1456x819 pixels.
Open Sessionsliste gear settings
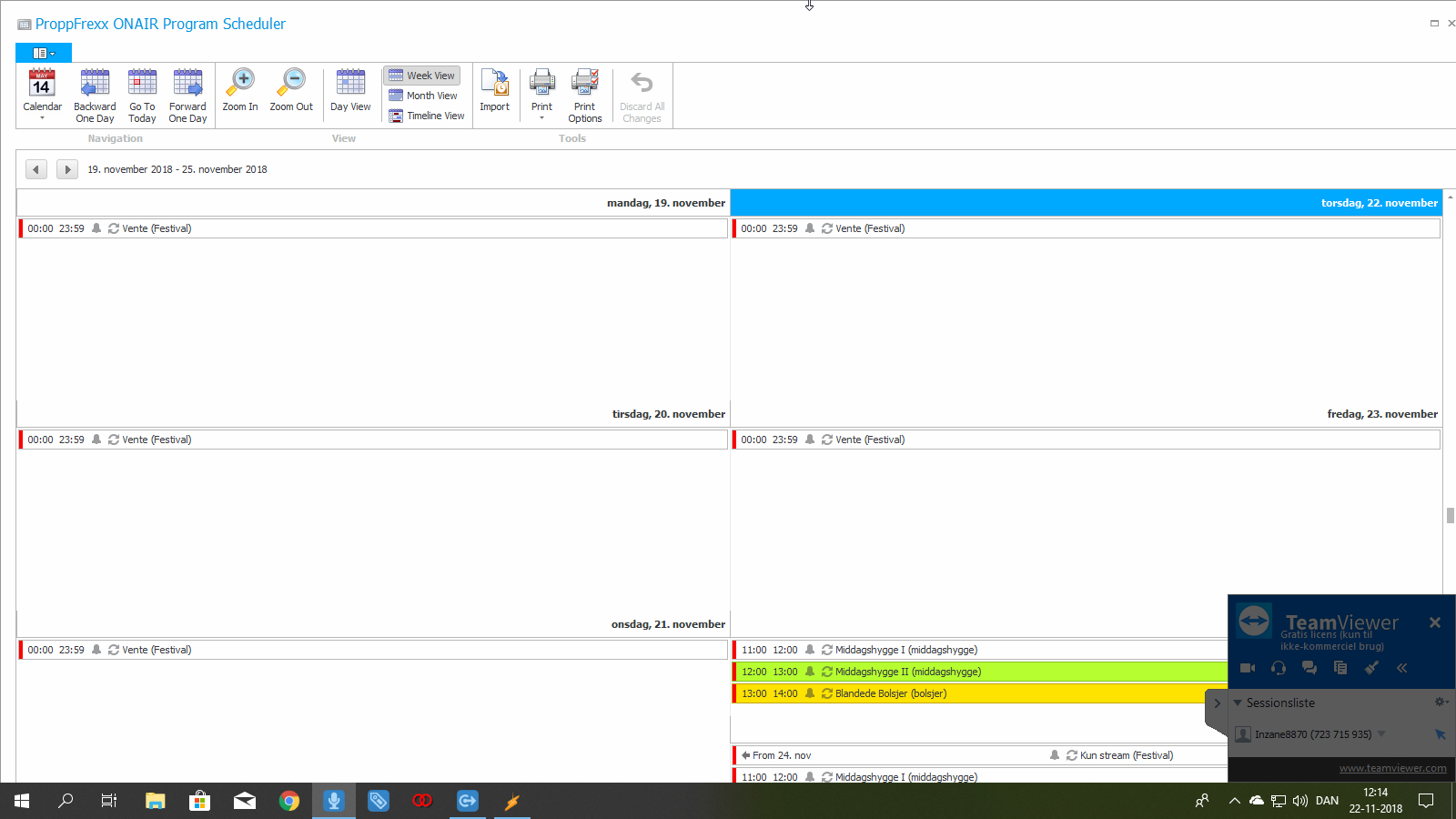[1441, 702]
